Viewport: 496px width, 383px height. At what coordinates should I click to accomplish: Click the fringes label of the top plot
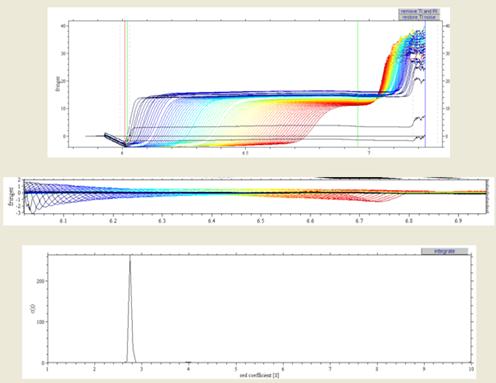pos(58,84)
